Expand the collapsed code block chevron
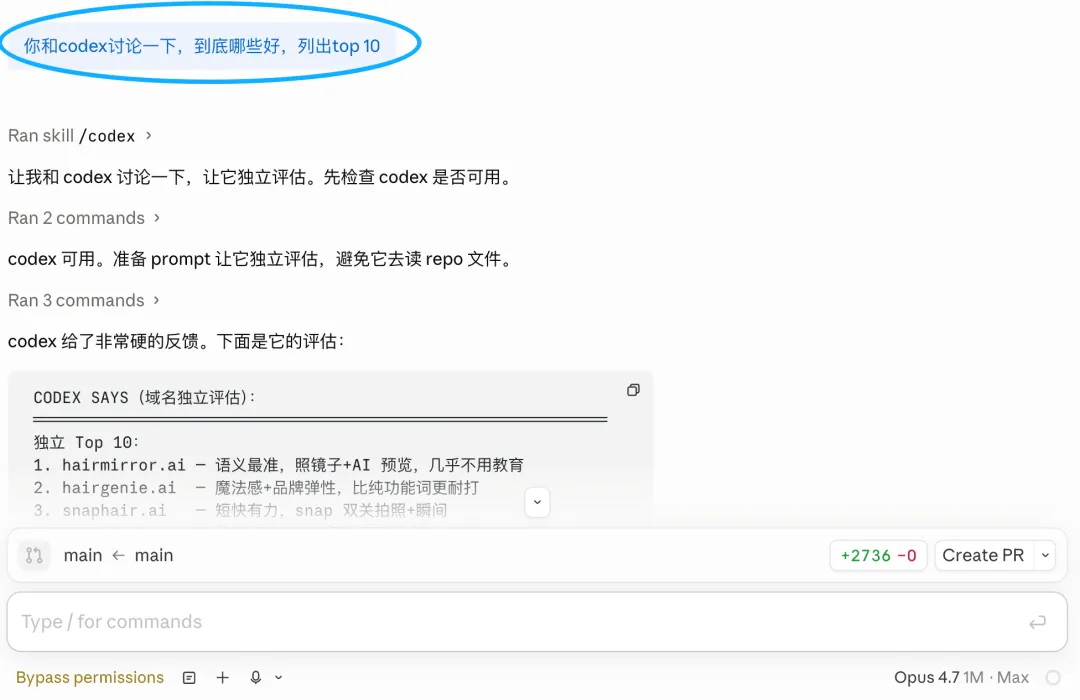 (537, 502)
